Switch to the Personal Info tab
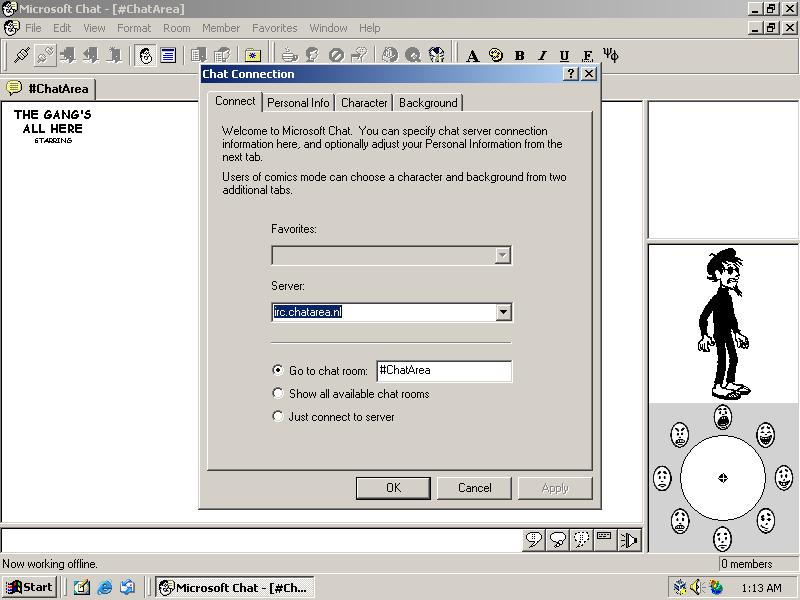 pyautogui.click(x=298, y=103)
